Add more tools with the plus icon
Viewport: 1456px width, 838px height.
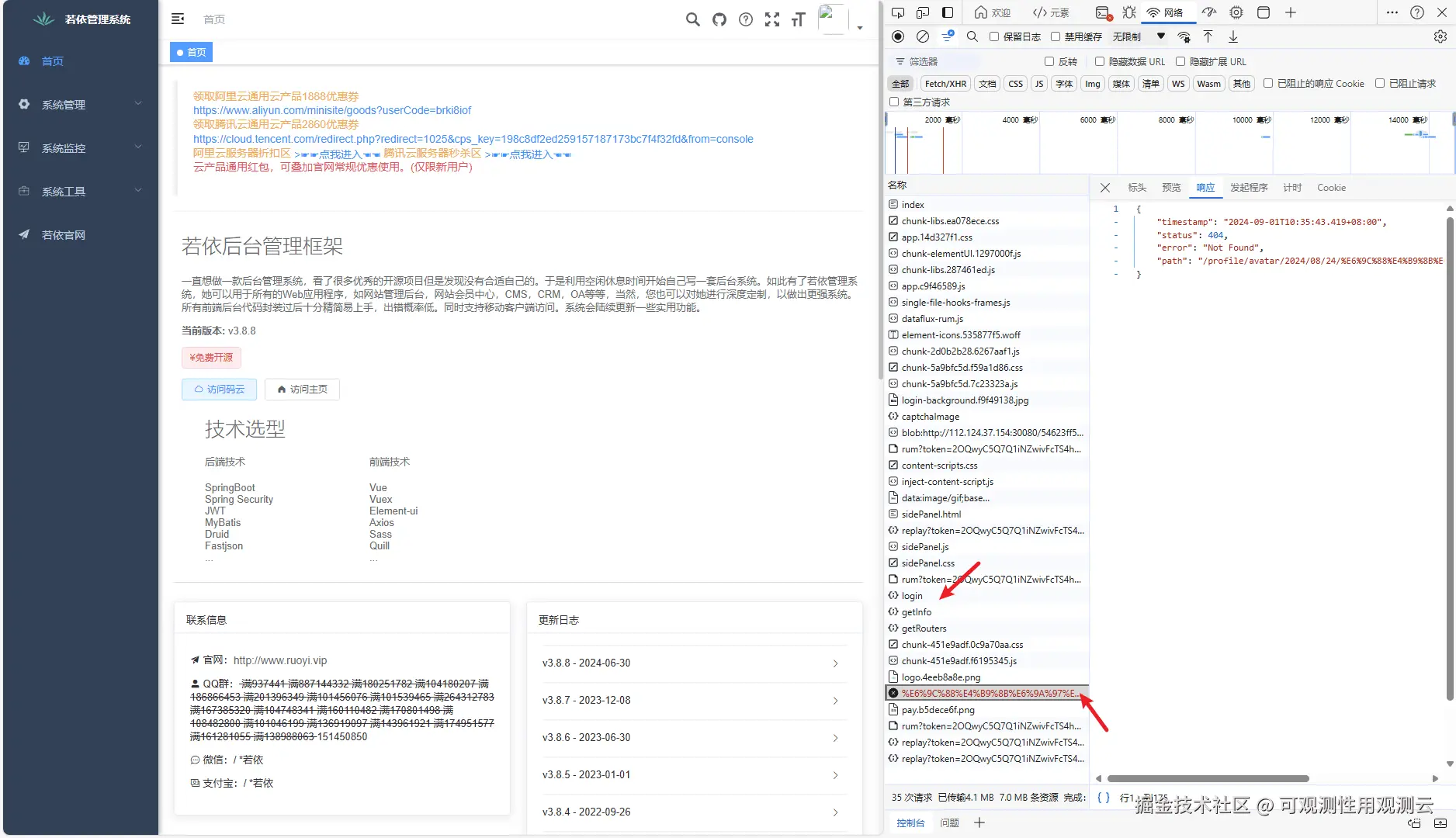(1291, 12)
